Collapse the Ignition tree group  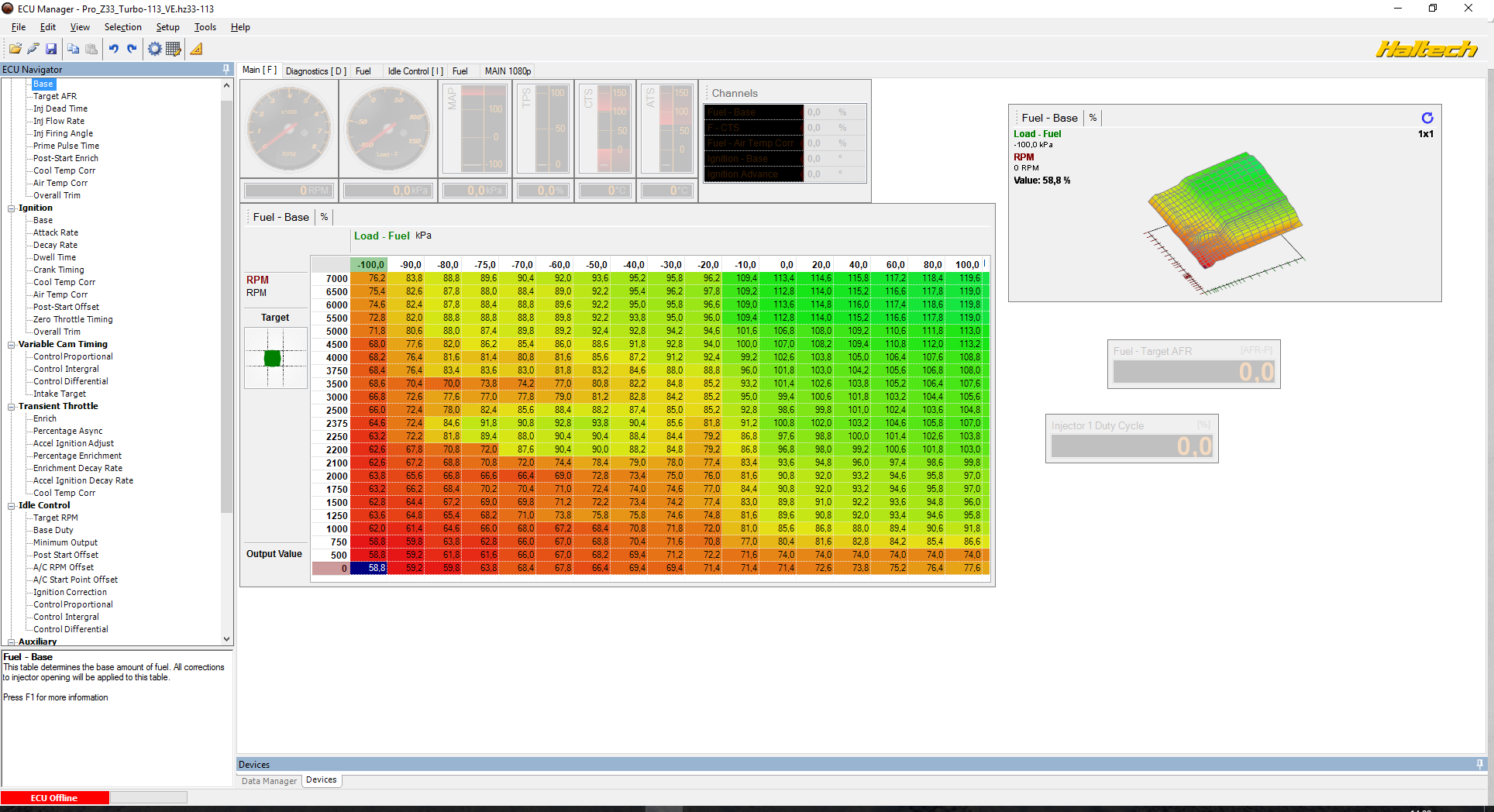click(12, 208)
